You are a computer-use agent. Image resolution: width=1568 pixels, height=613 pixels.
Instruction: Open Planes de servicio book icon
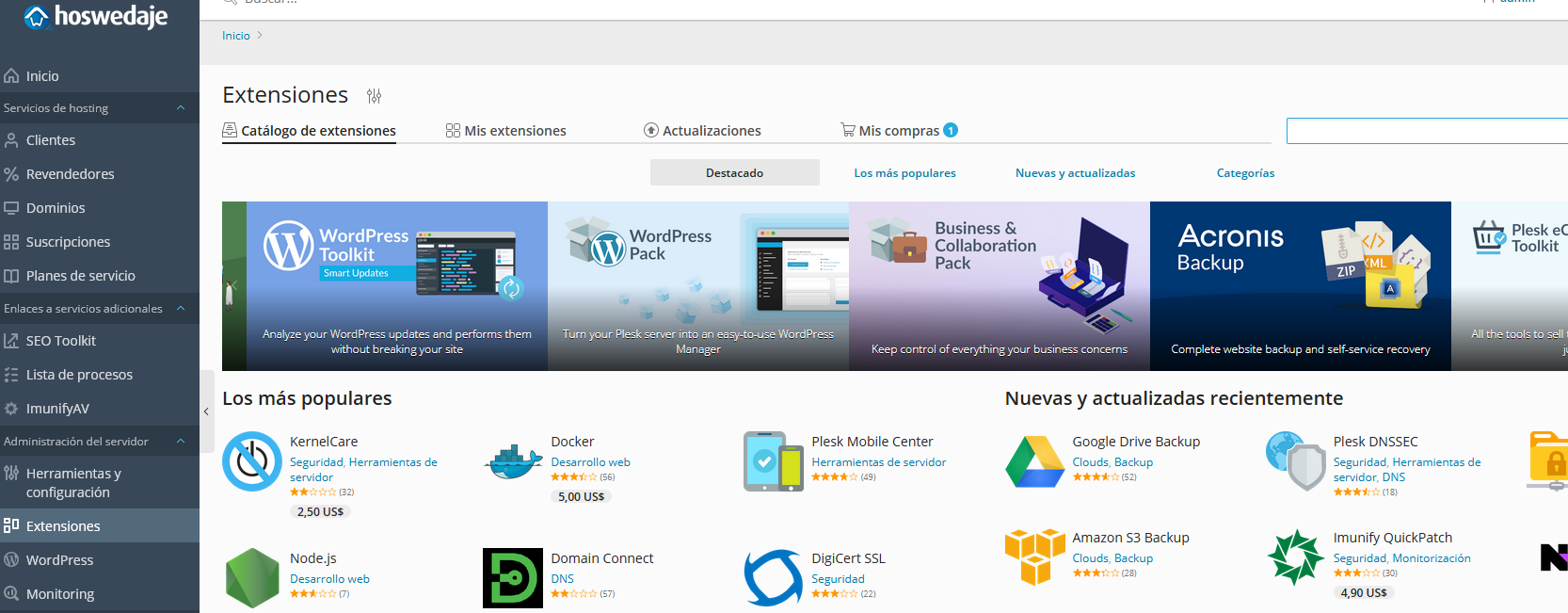pos(11,276)
